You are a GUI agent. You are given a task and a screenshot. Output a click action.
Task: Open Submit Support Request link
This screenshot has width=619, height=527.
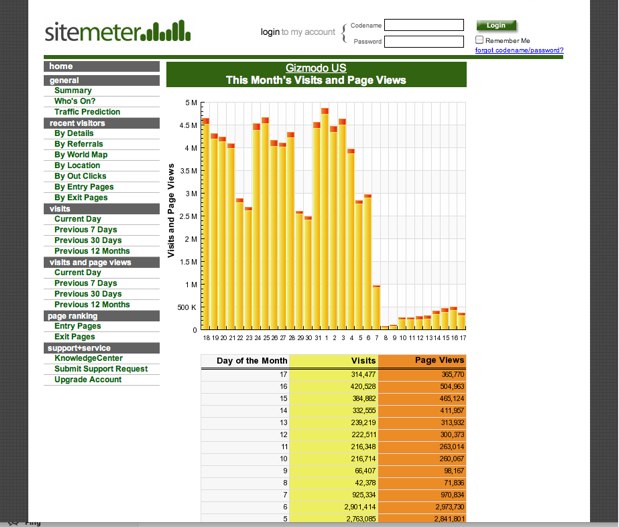pos(101,368)
